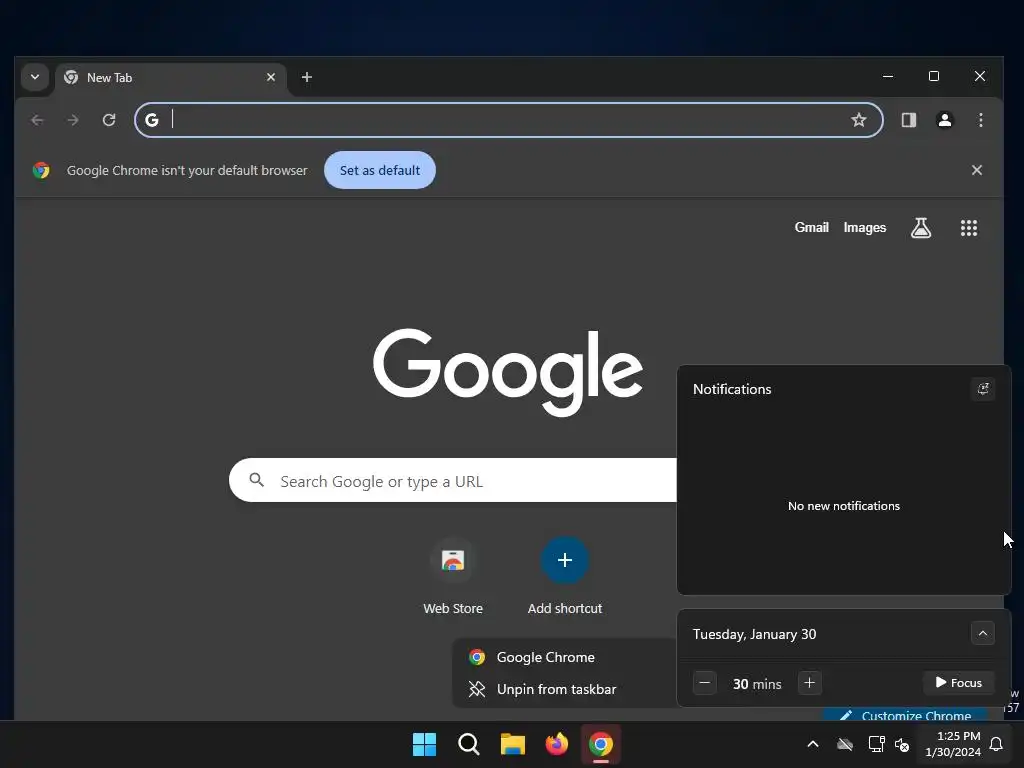The width and height of the screenshot is (1024, 768).
Task: Launch Firefox from the taskbar
Action: (x=557, y=744)
